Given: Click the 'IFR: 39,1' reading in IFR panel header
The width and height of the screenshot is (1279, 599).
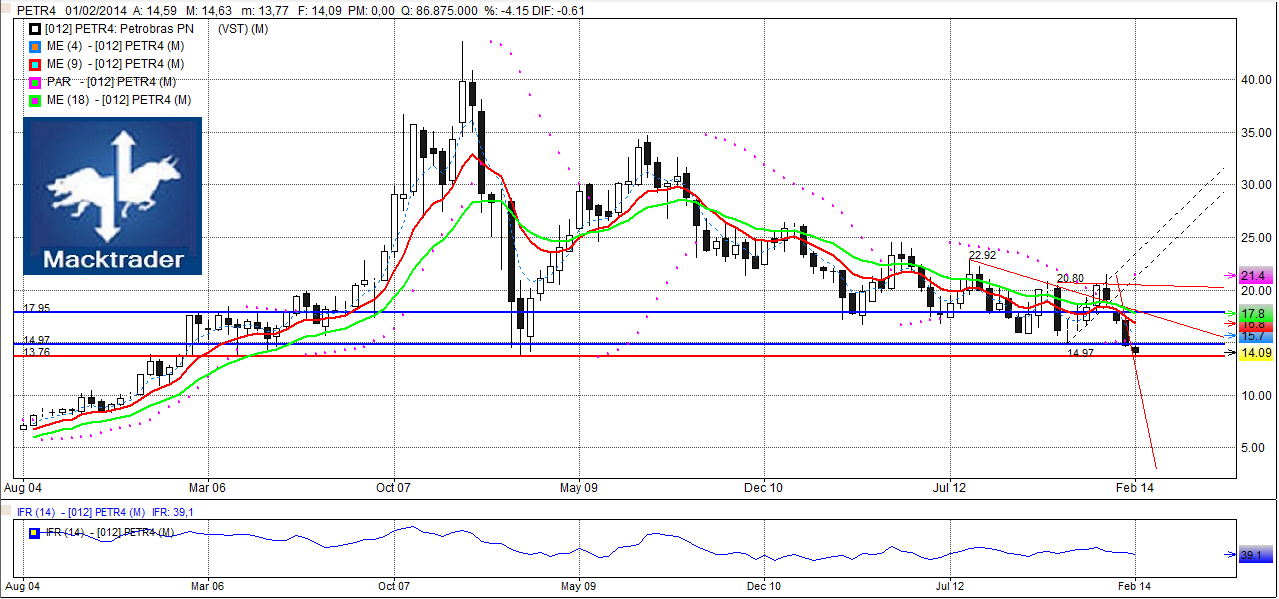Looking at the screenshot, I should [x=175, y=512].
